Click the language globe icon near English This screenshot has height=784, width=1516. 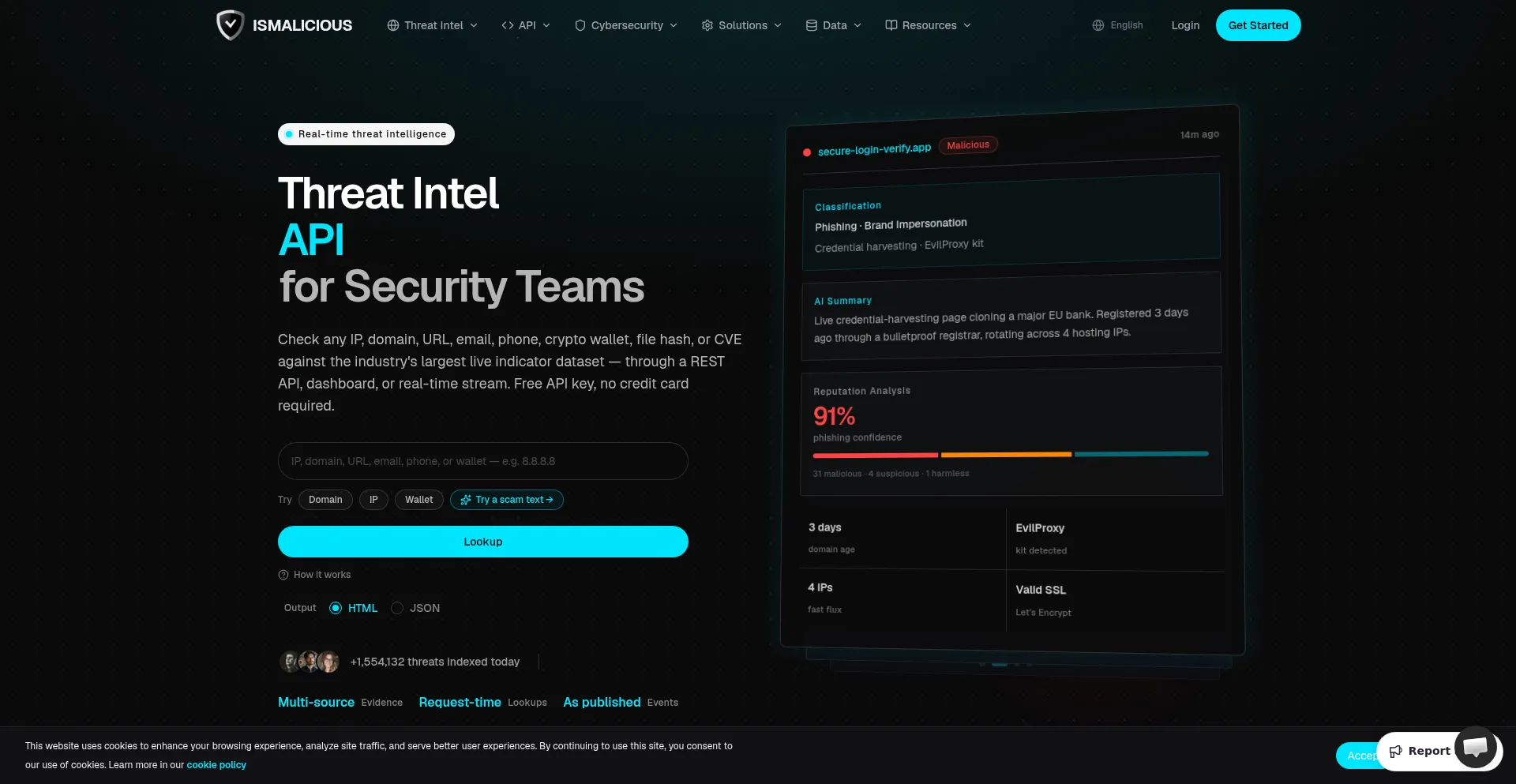tap(1098, 25)
